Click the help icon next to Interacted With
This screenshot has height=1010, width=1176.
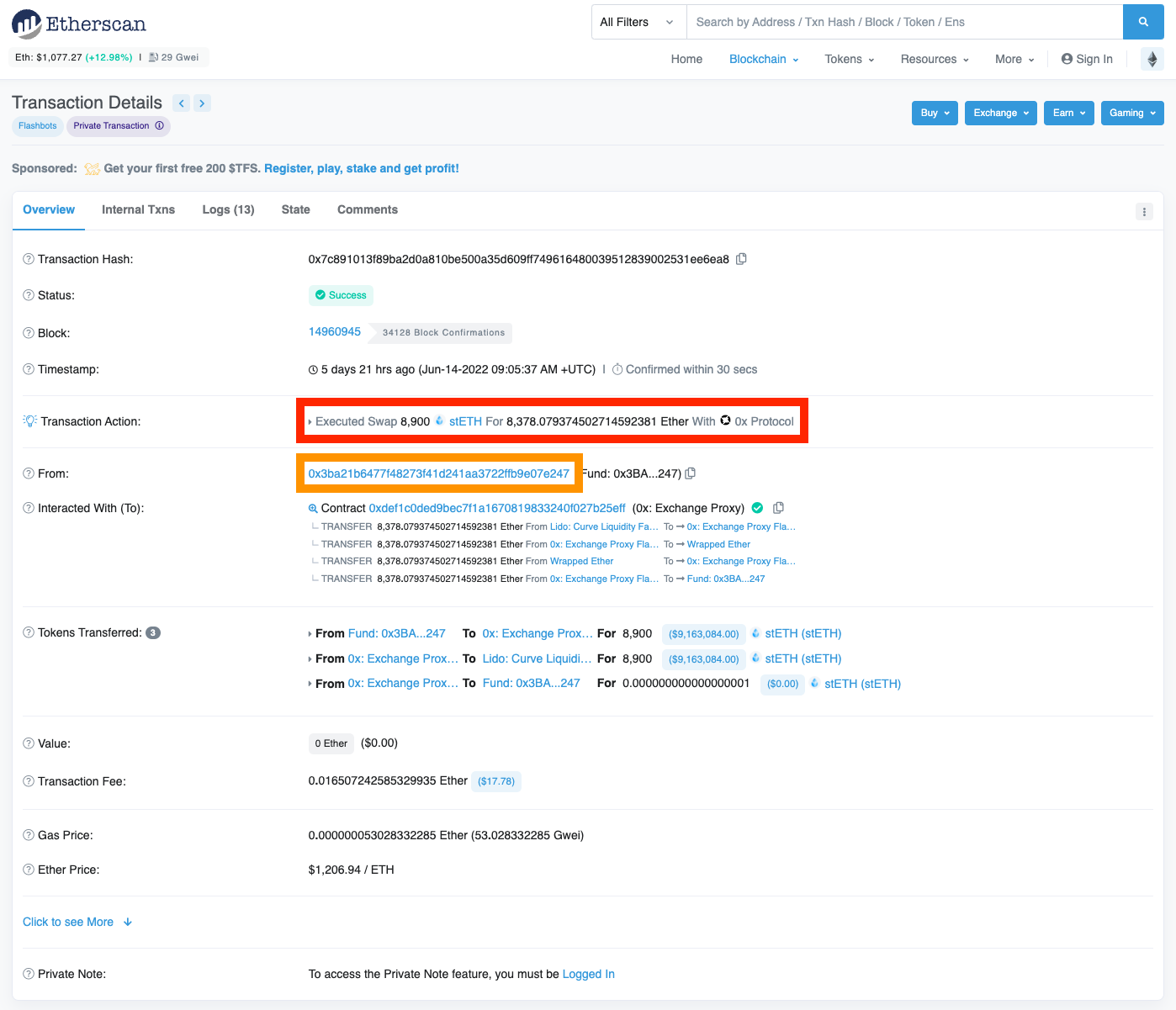click(29, 508)
